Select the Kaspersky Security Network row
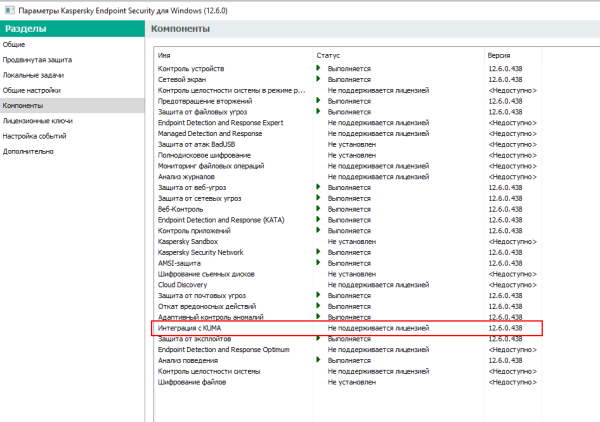This screenshot has height=422, width=600. 347,252
